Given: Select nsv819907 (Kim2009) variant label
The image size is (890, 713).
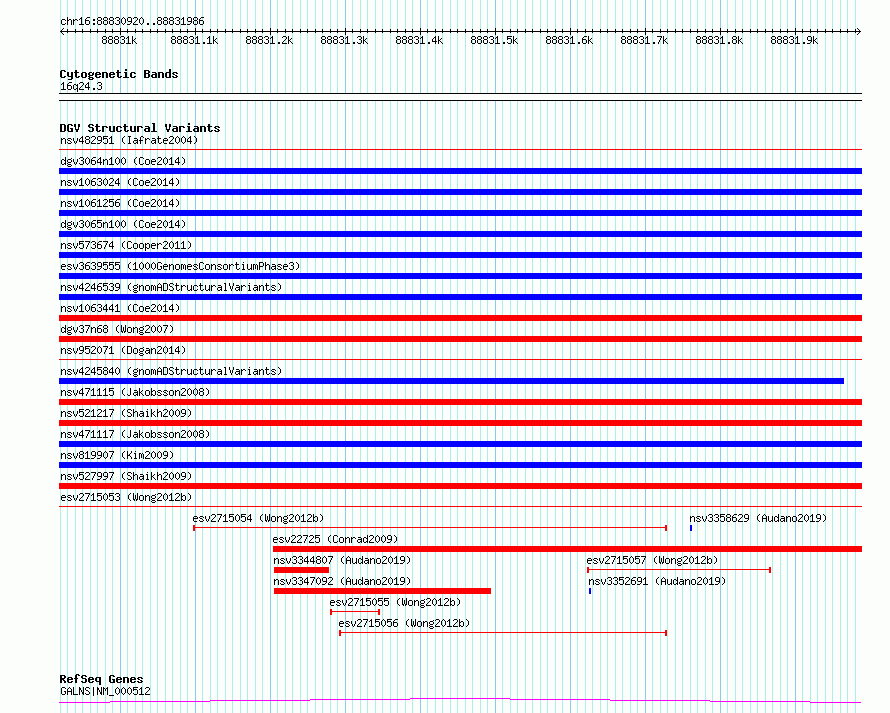Looking at the screenshot, I should pos(117,455).
